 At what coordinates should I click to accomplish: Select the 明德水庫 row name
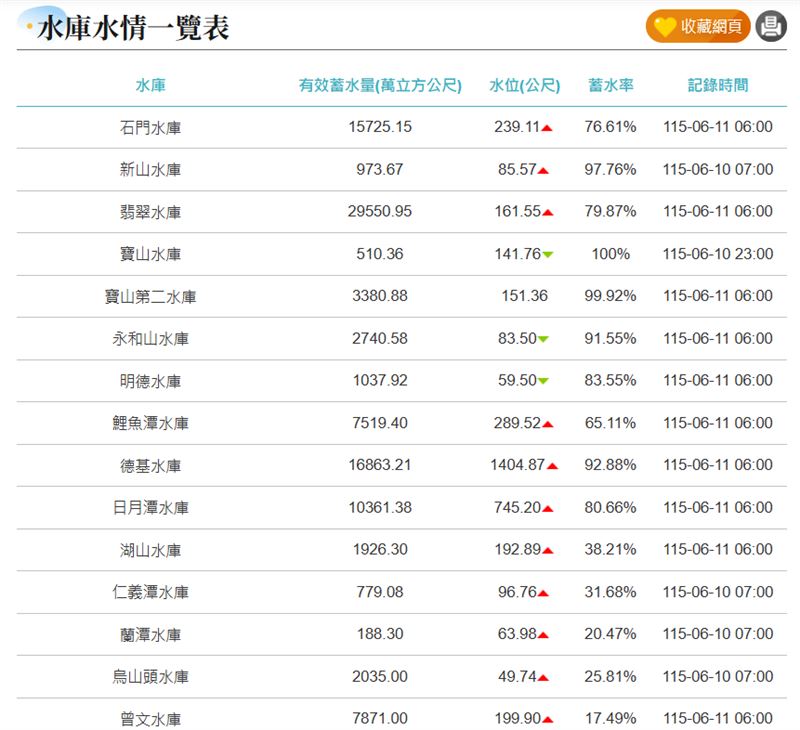tap(151, 381)
